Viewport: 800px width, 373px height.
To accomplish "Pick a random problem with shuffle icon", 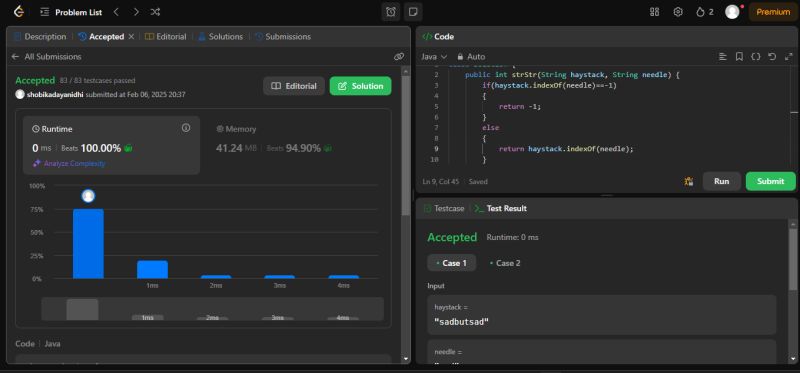I will point(156,12).
